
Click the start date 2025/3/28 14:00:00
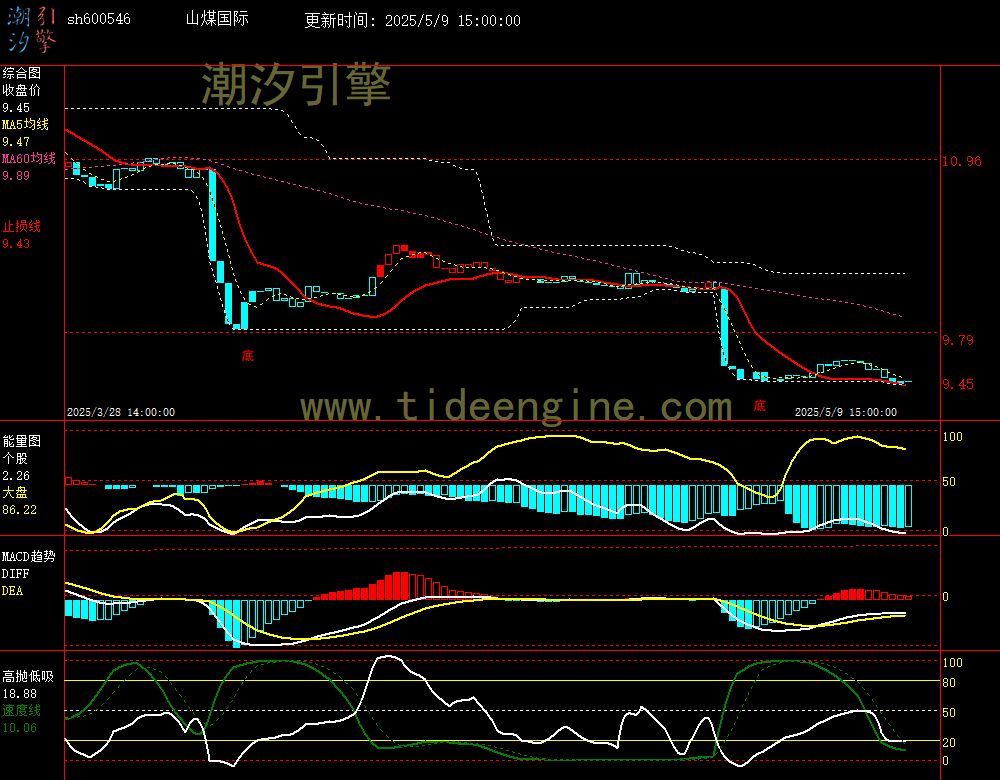pyautogui.click(x=121, y=413)
